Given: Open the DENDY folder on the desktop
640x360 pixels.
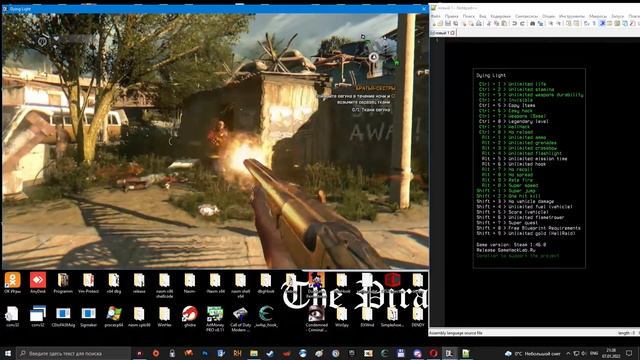Looking at the screenshot, I should [418, 317].
